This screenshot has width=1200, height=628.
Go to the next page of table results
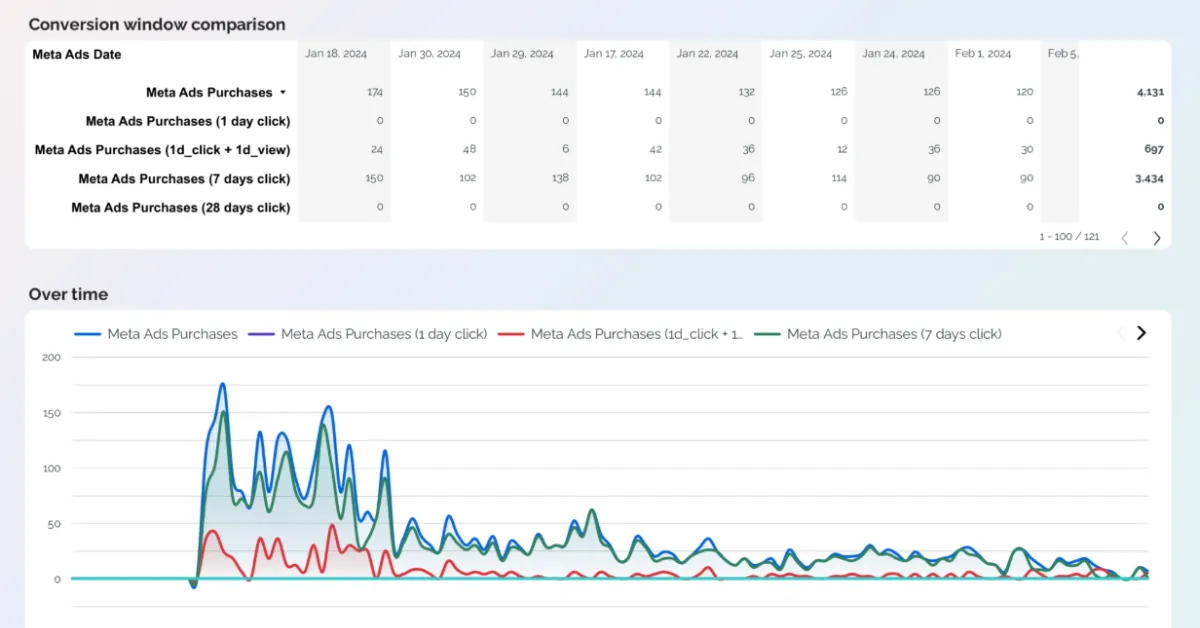point(1157,237)
